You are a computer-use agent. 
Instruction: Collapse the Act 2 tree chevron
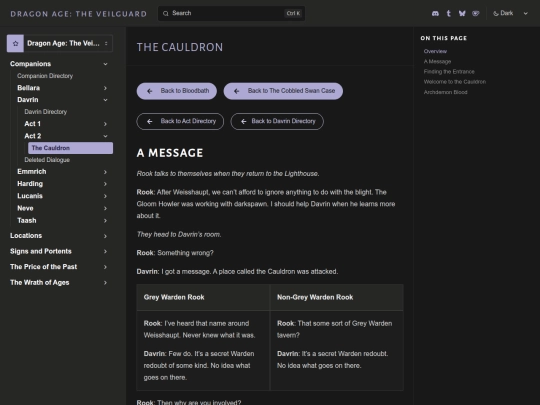pos(105,136)
